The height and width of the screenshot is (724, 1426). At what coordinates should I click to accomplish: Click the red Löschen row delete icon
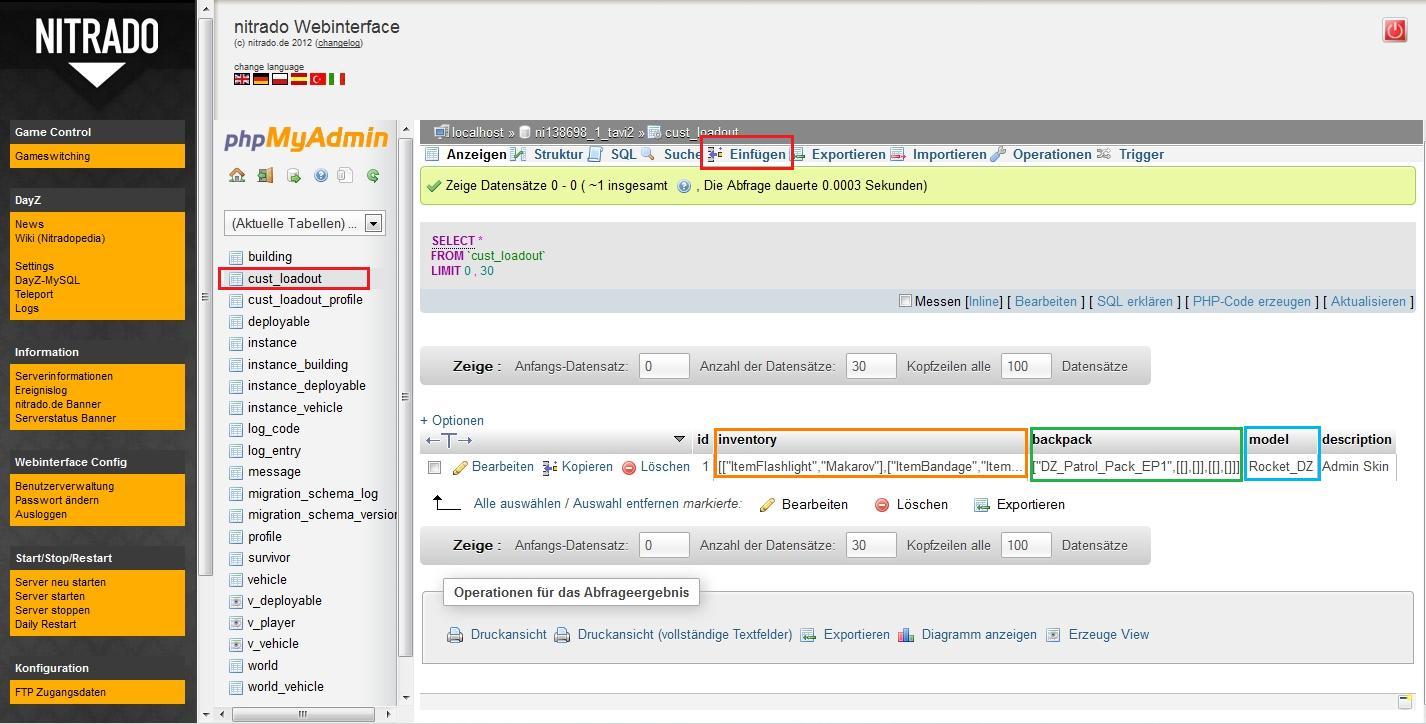click(629, 467)
